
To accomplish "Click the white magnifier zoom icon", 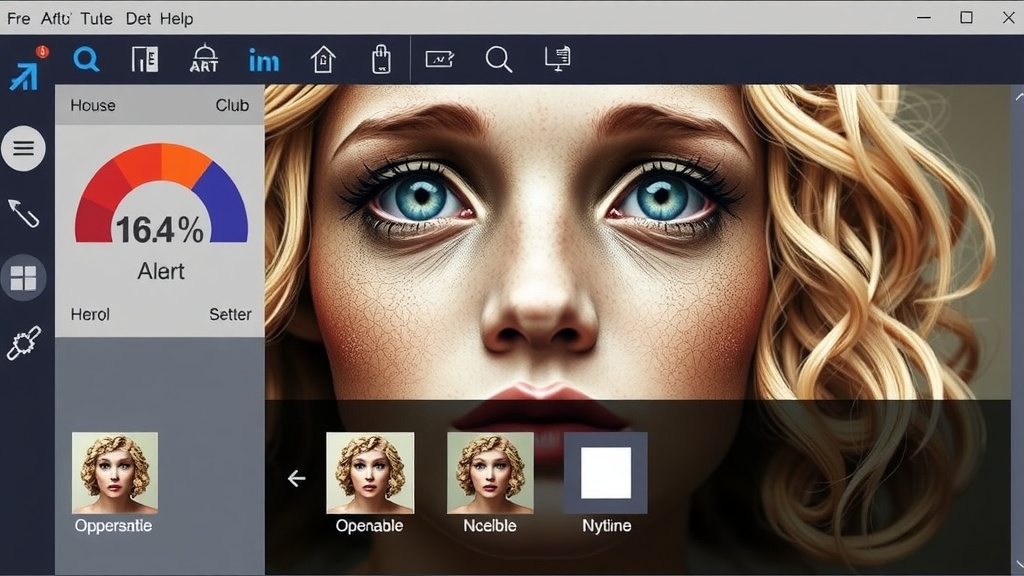I will coord(498,60).
